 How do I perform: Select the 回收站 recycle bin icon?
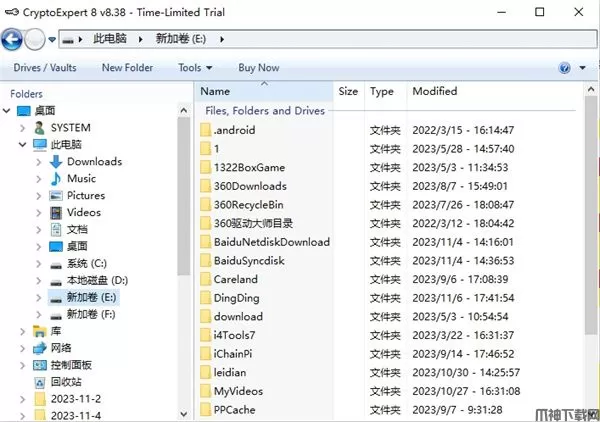click(39, 382)
